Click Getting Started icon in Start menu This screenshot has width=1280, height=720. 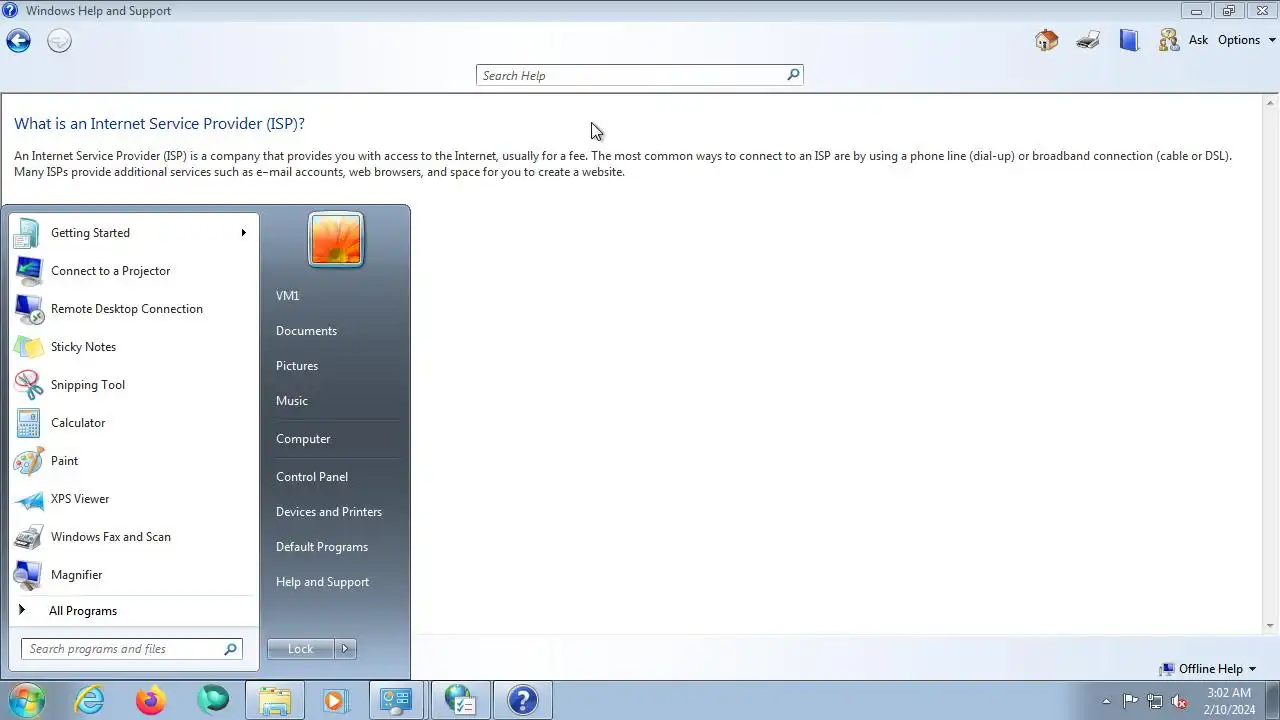click(x=27, y=233)
